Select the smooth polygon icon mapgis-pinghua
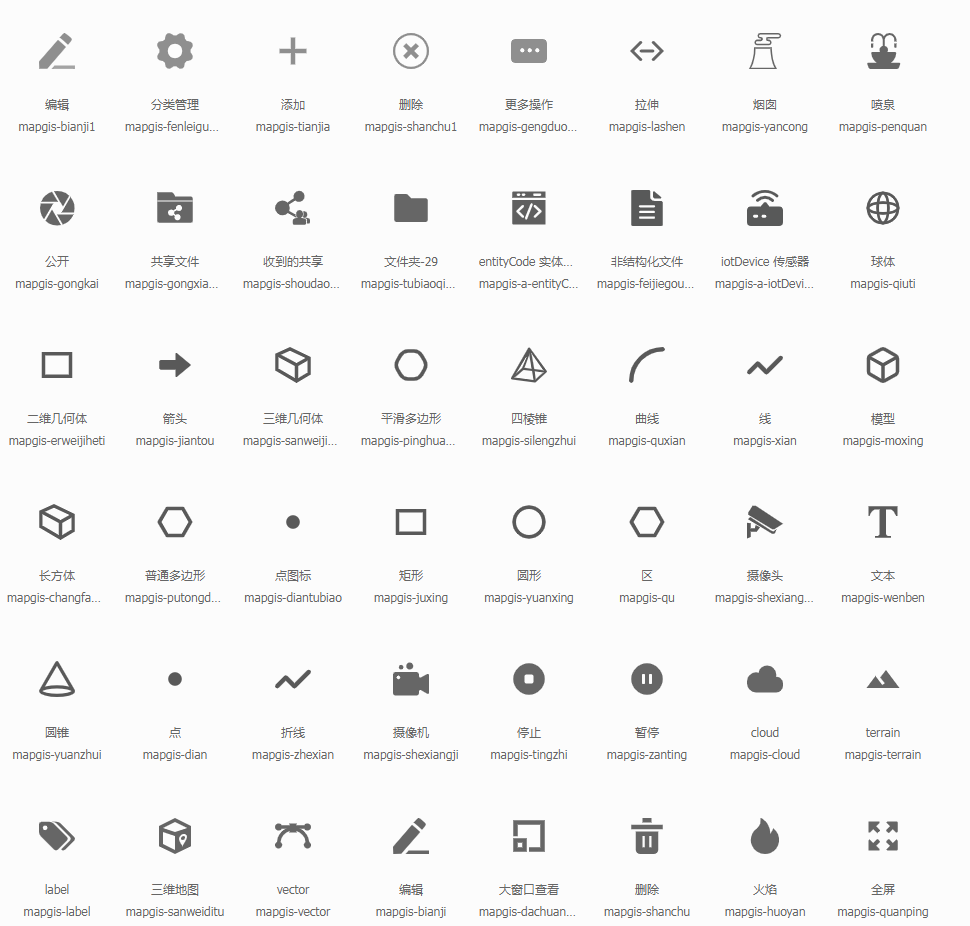 pos(411,365)
